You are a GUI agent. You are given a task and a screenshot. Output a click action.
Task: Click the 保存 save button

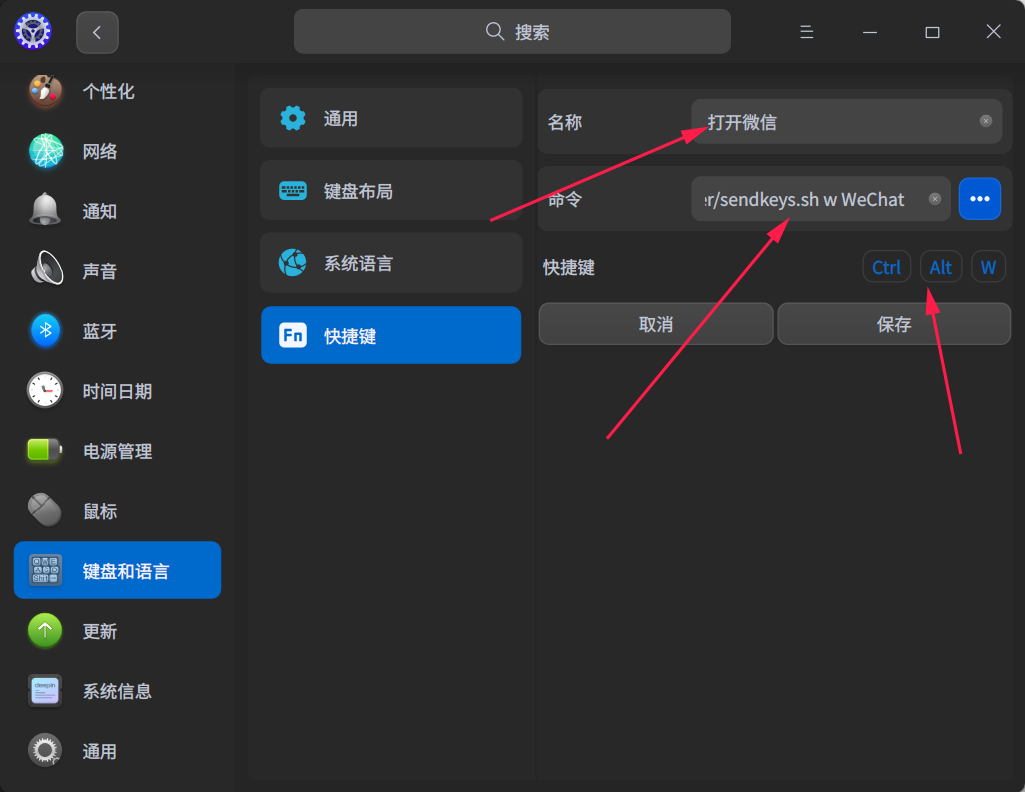coord(894,323)
